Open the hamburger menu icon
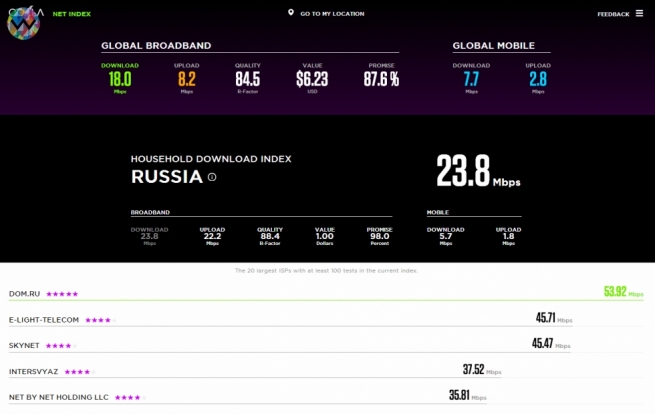655x414 pixels. [x=639, y=13]
